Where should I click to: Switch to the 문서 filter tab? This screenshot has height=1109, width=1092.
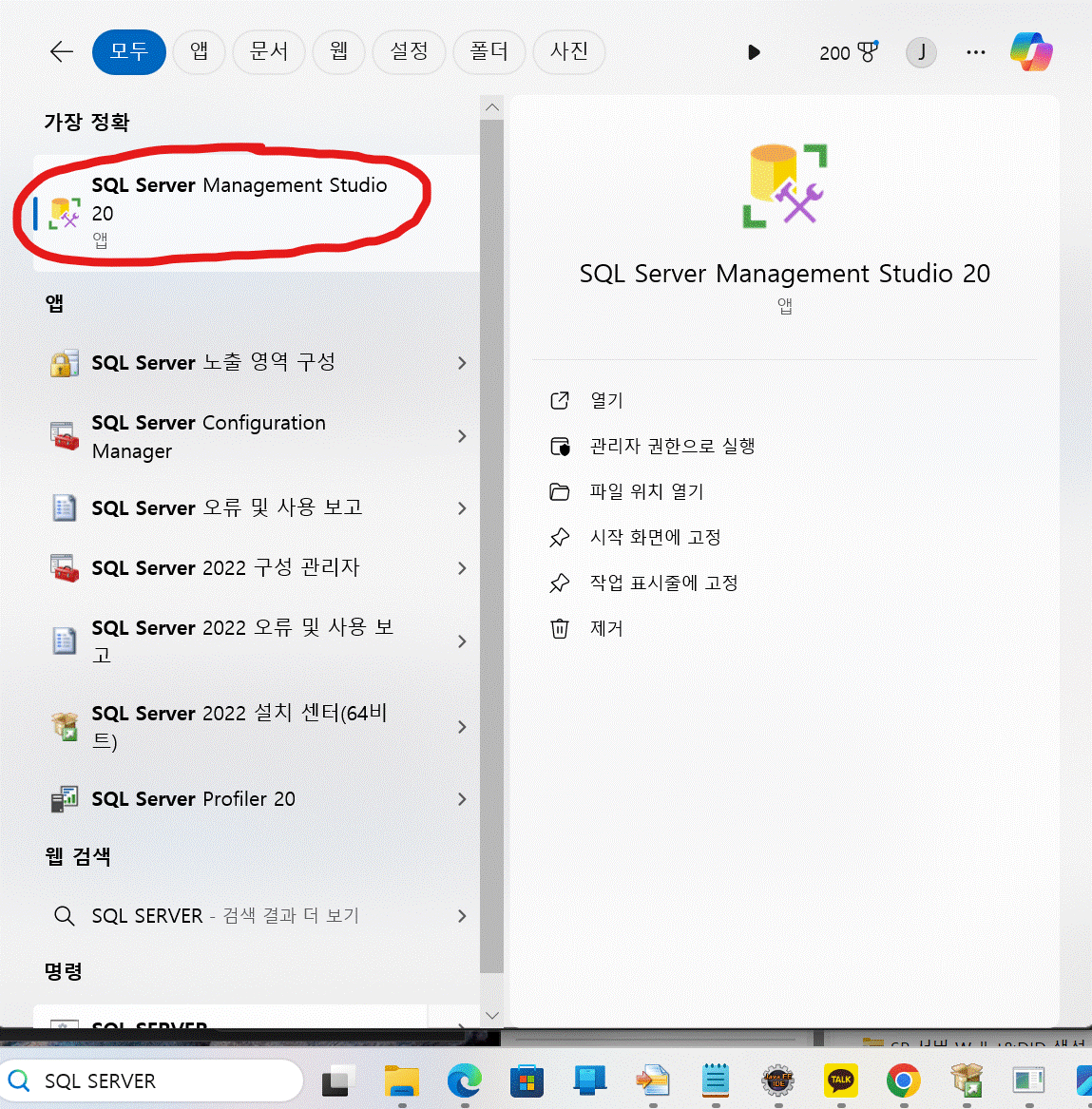269,51
